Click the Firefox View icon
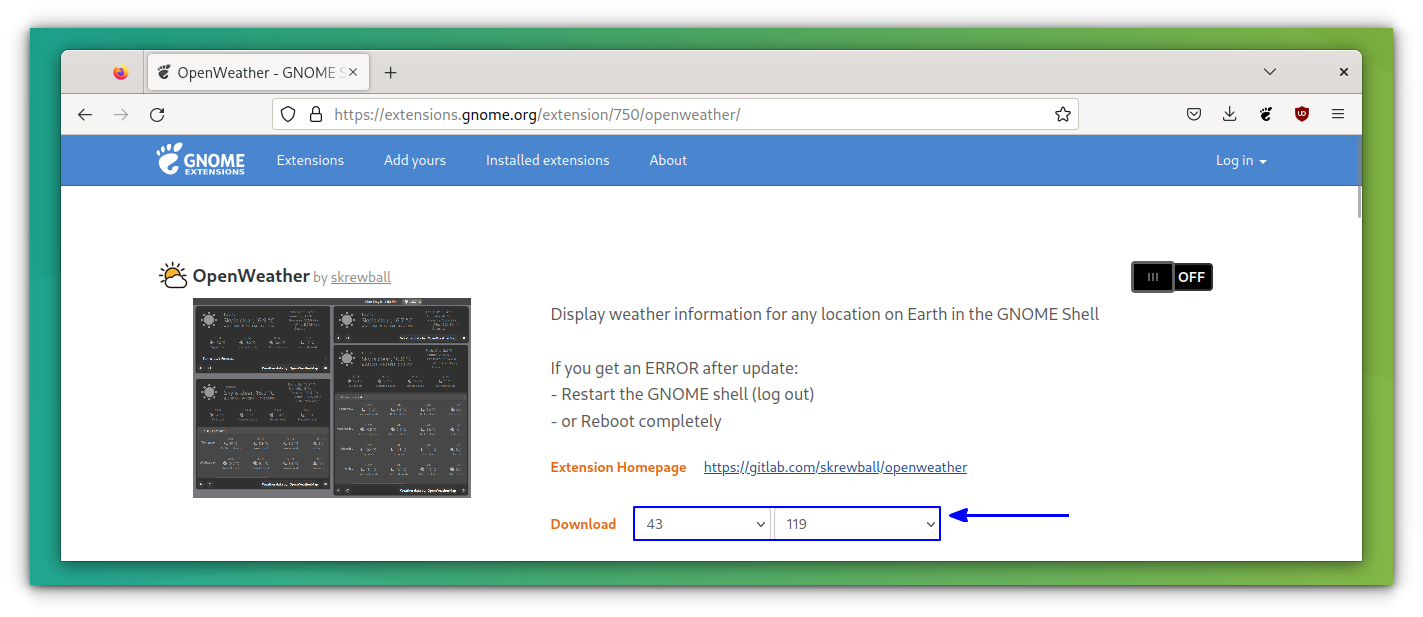The width and height of the screenshot is (1423, 617). click(121, 72)
